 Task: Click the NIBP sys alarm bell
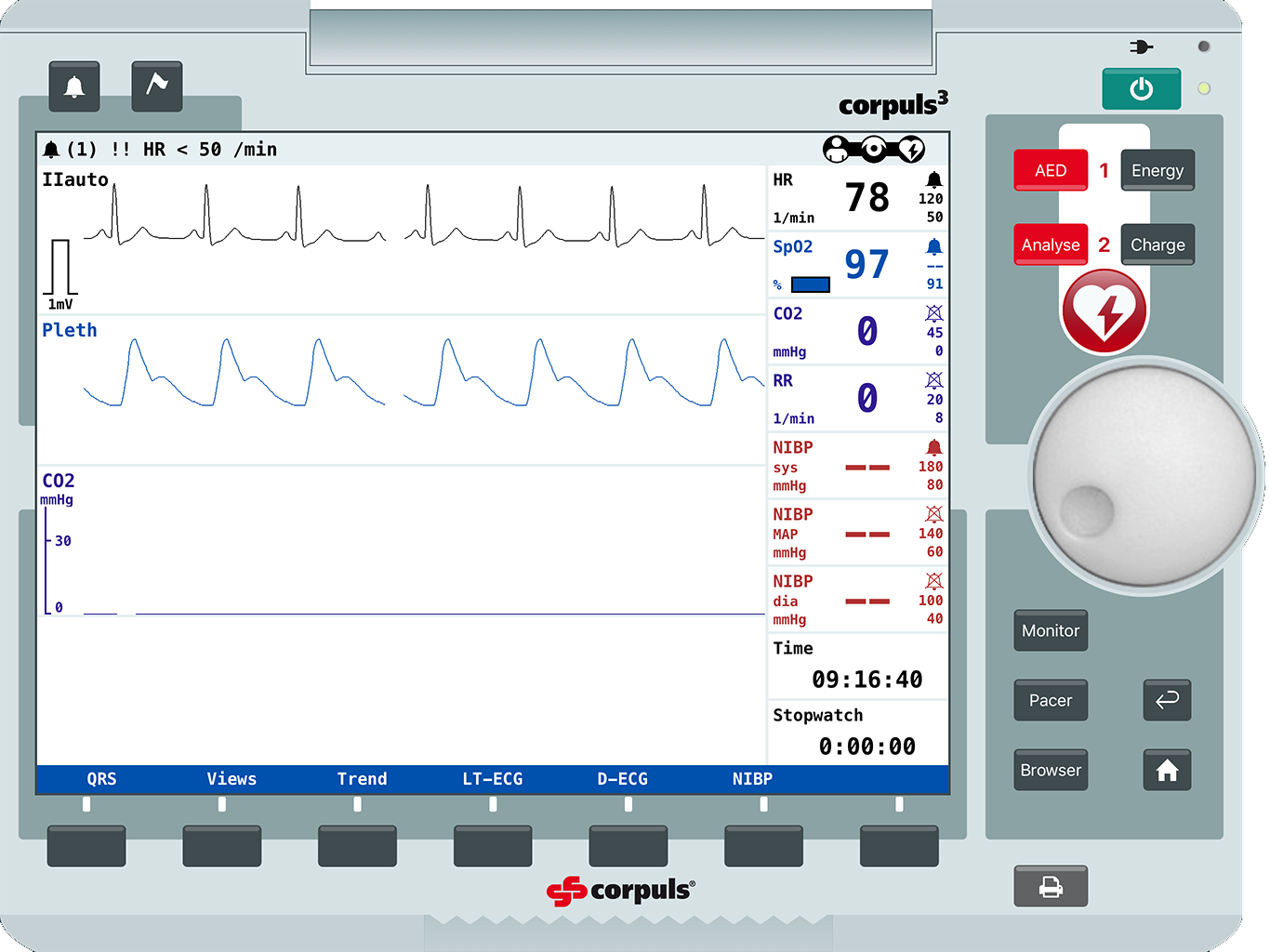pos(934,447)
